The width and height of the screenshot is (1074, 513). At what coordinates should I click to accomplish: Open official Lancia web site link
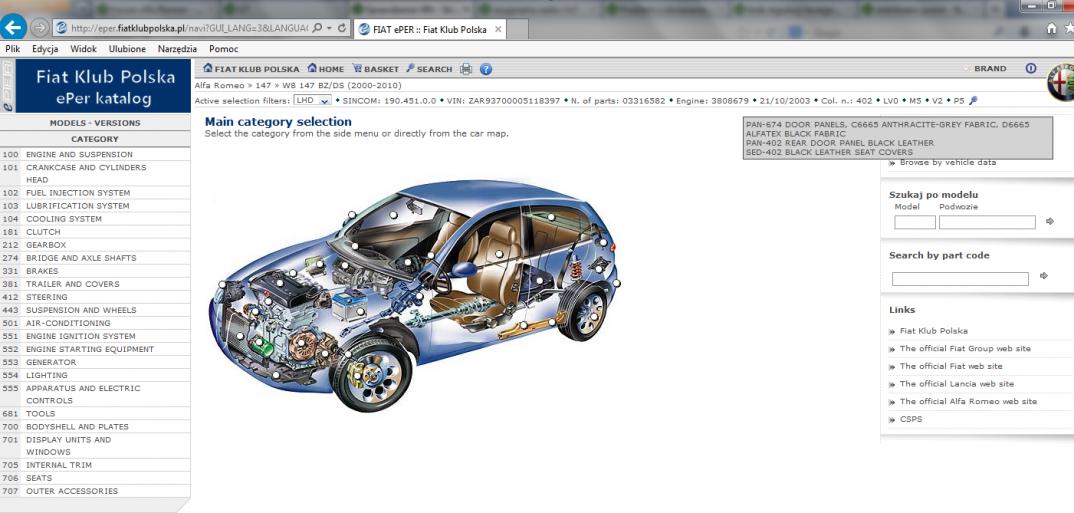(957, 384)
